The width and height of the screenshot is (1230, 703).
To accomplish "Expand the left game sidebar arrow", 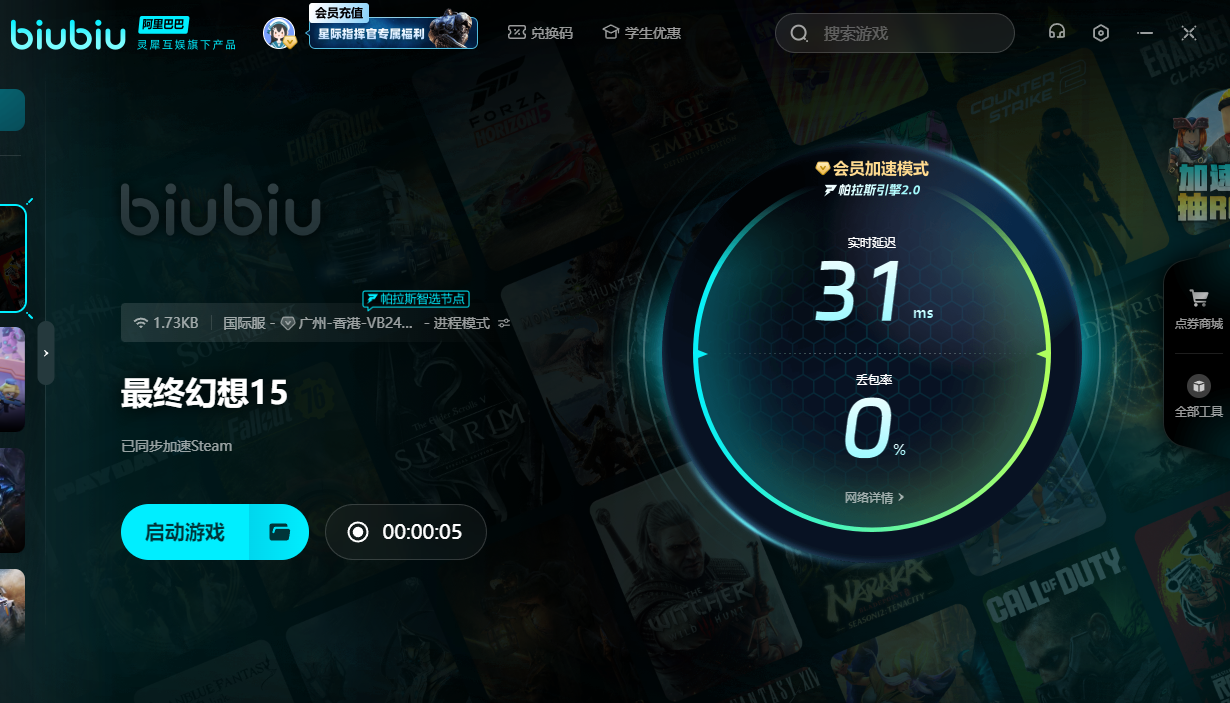I will click(x=46, y=353).
